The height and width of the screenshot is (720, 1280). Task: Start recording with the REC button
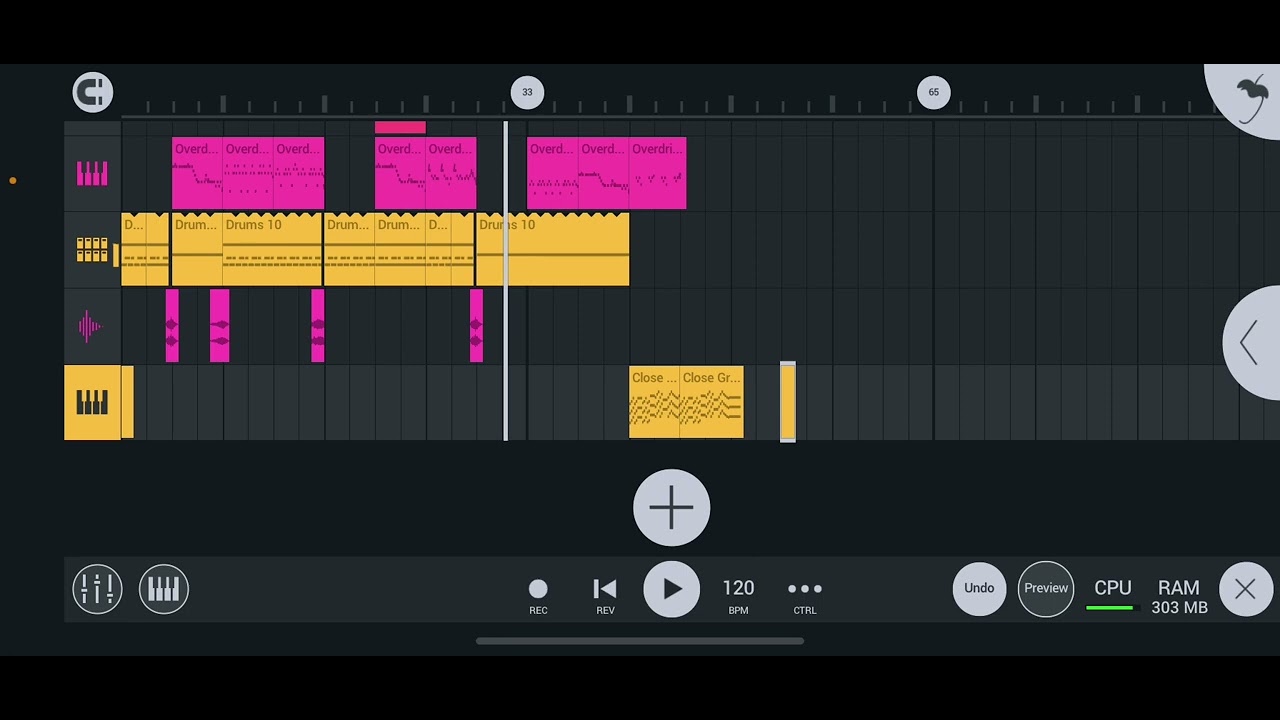pos(538,595)
